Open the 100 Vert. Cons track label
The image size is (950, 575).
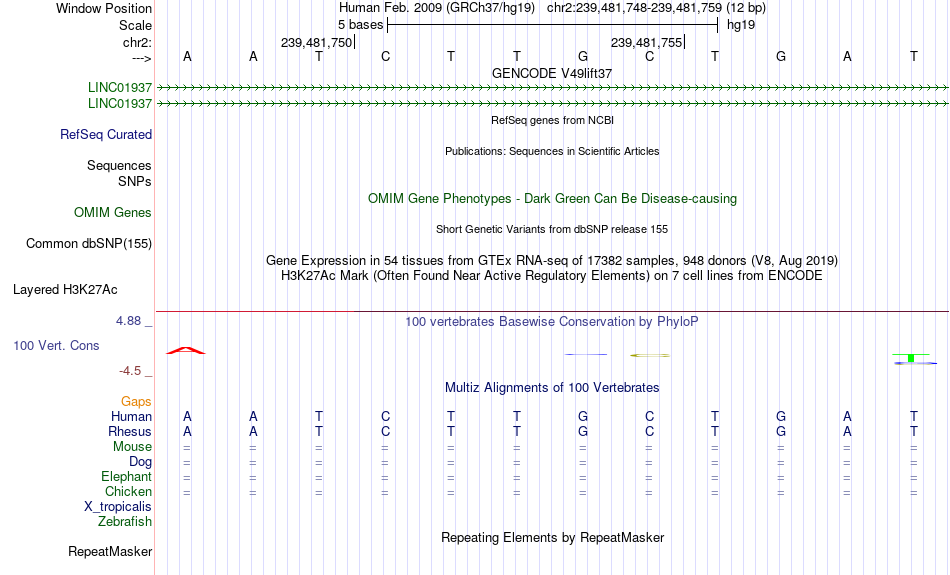(56, 345)
